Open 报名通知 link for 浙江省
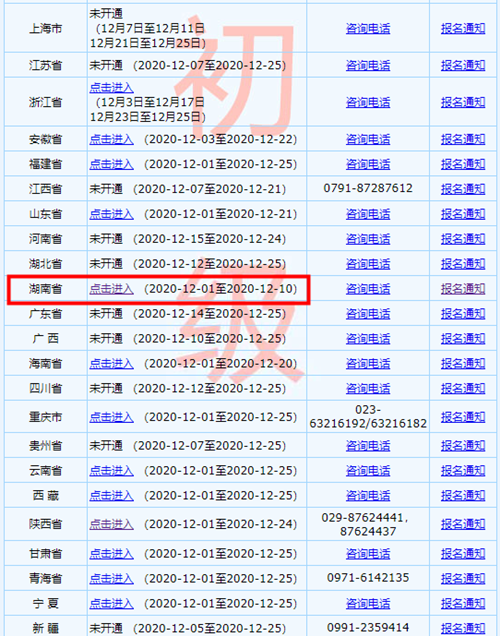The image size is (500, 636). (463, 102)
